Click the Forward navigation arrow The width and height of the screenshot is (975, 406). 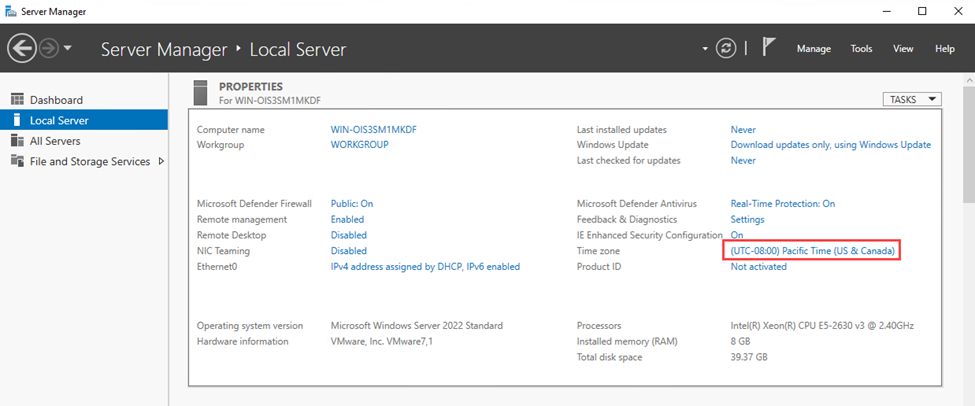[x=49, y=48]
